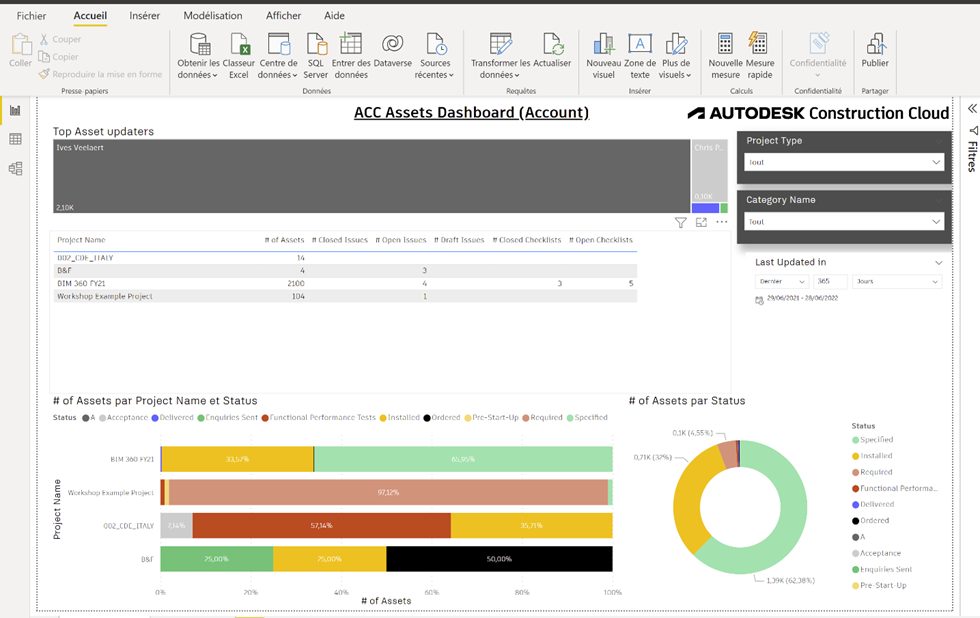Click Entrer des données

(351, 56)
